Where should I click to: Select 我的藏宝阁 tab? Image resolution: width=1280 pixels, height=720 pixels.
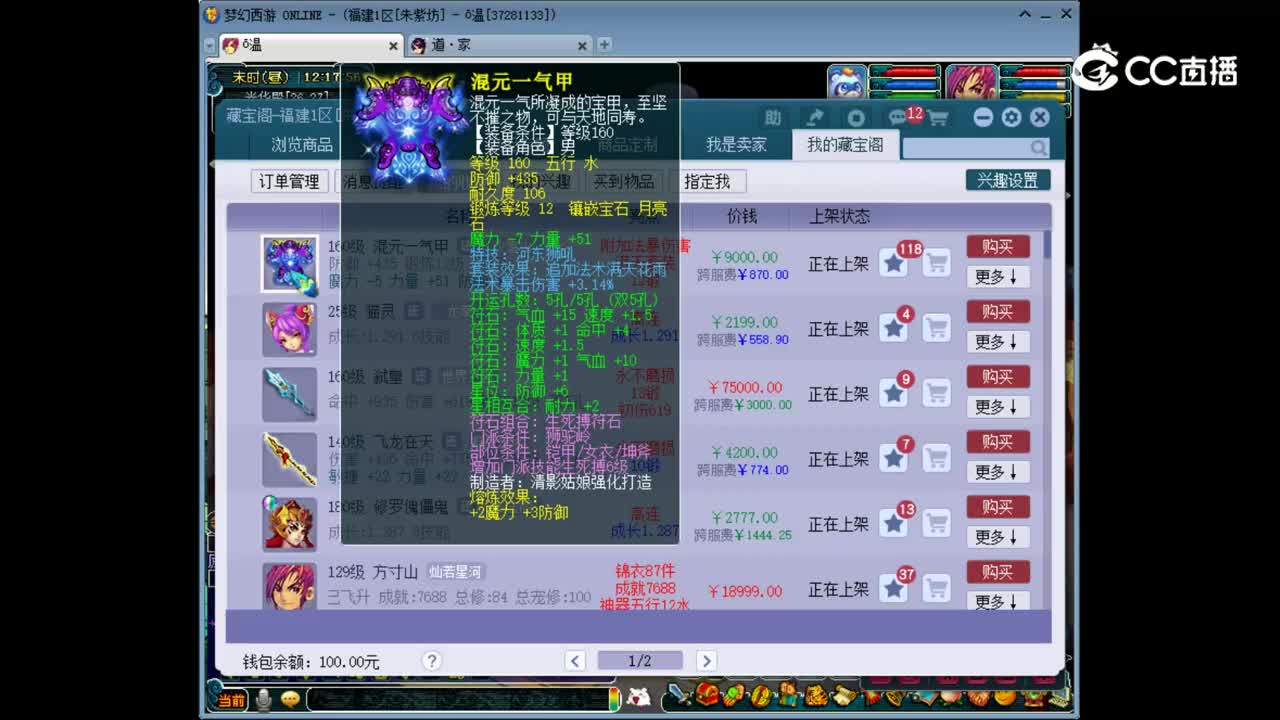[845, 145]
